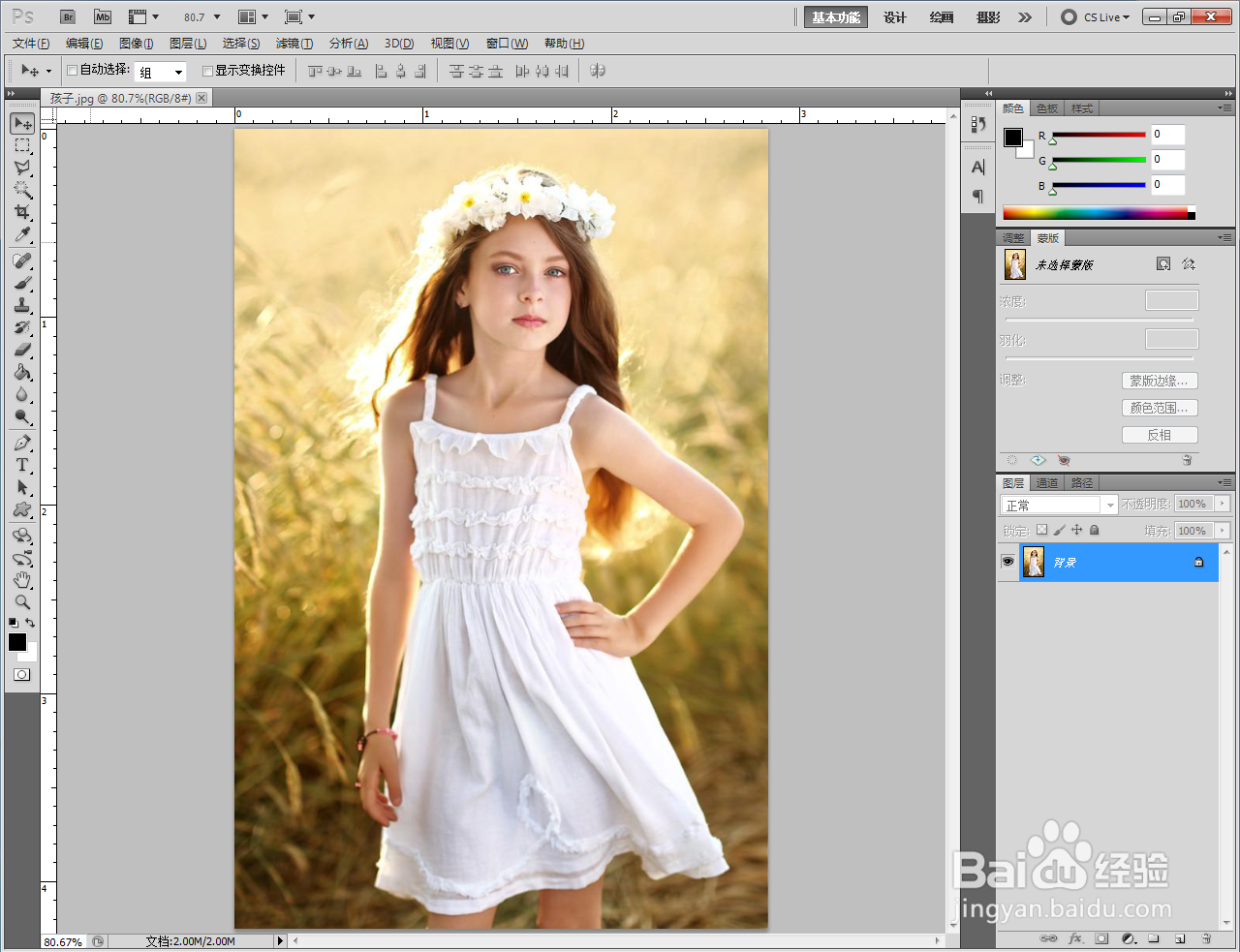The height and width of the screenshot is (952, 1240).
Task: Expand more workspaces chevron
Action: 1025,17
